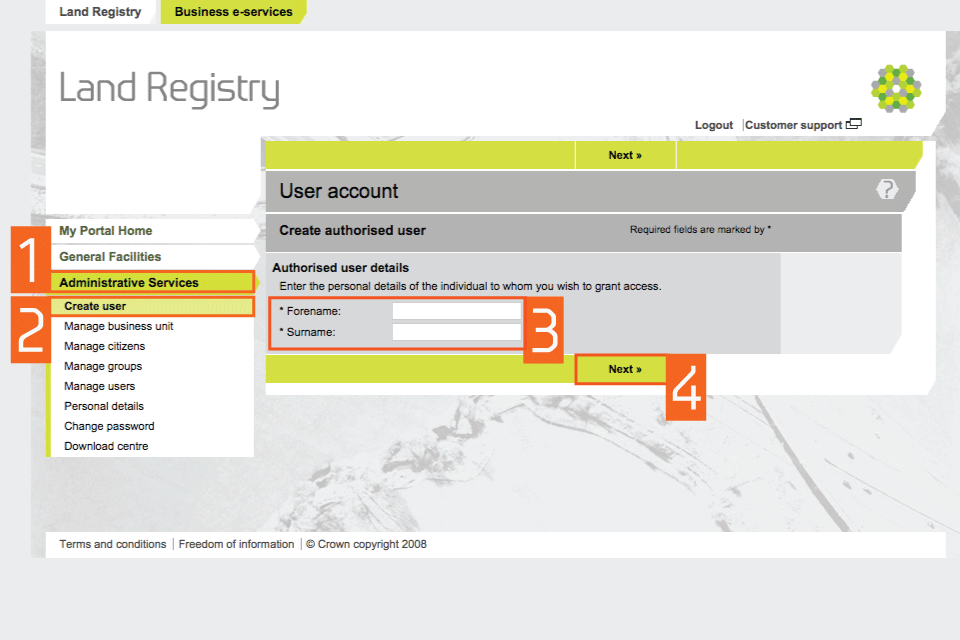
Task: Open the Land Registry tab
Action: (x=100, y=12)
